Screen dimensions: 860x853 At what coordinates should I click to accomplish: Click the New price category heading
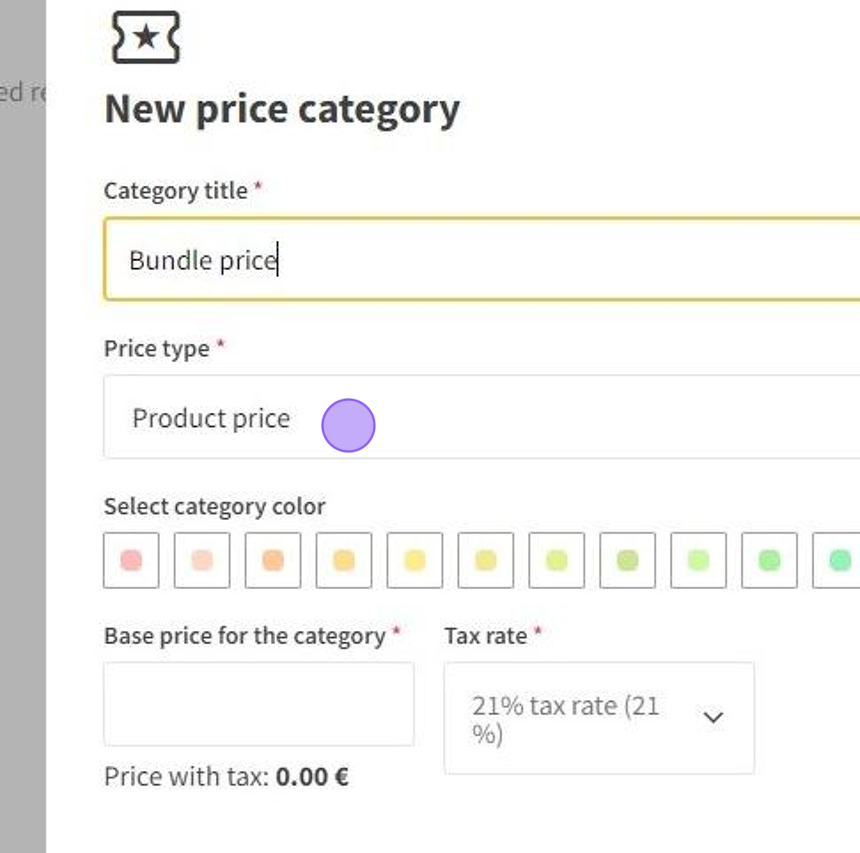[x=282, y=109]
